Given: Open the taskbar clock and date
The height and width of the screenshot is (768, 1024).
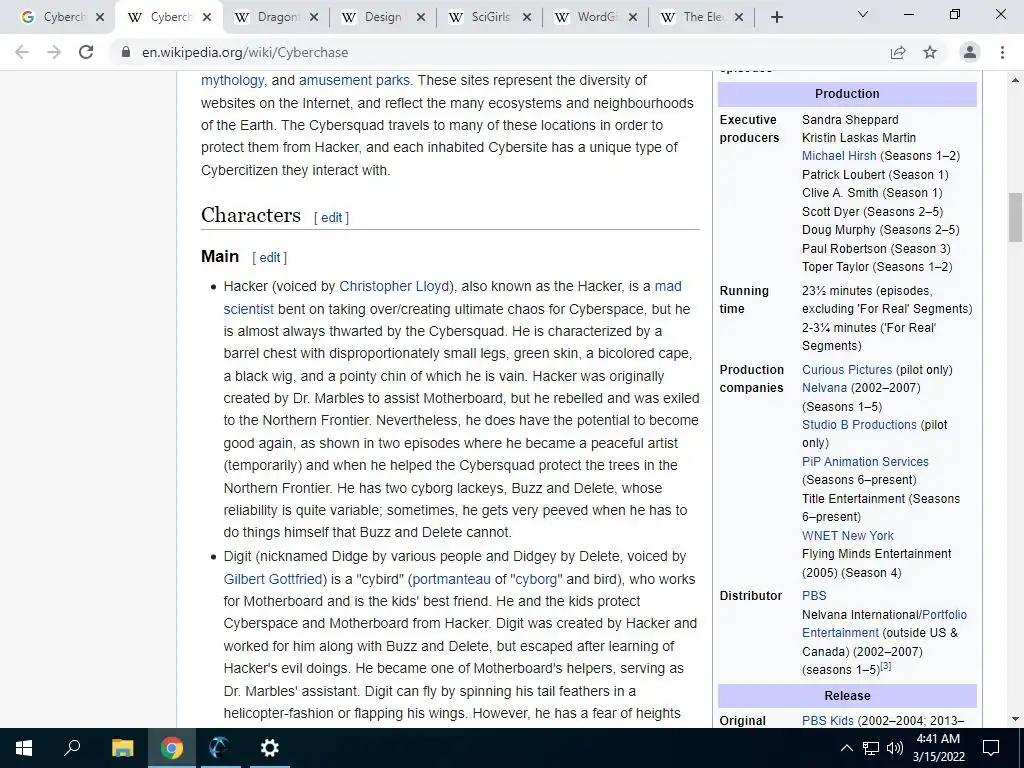Looking at the screenshot, I should [938, 748].
